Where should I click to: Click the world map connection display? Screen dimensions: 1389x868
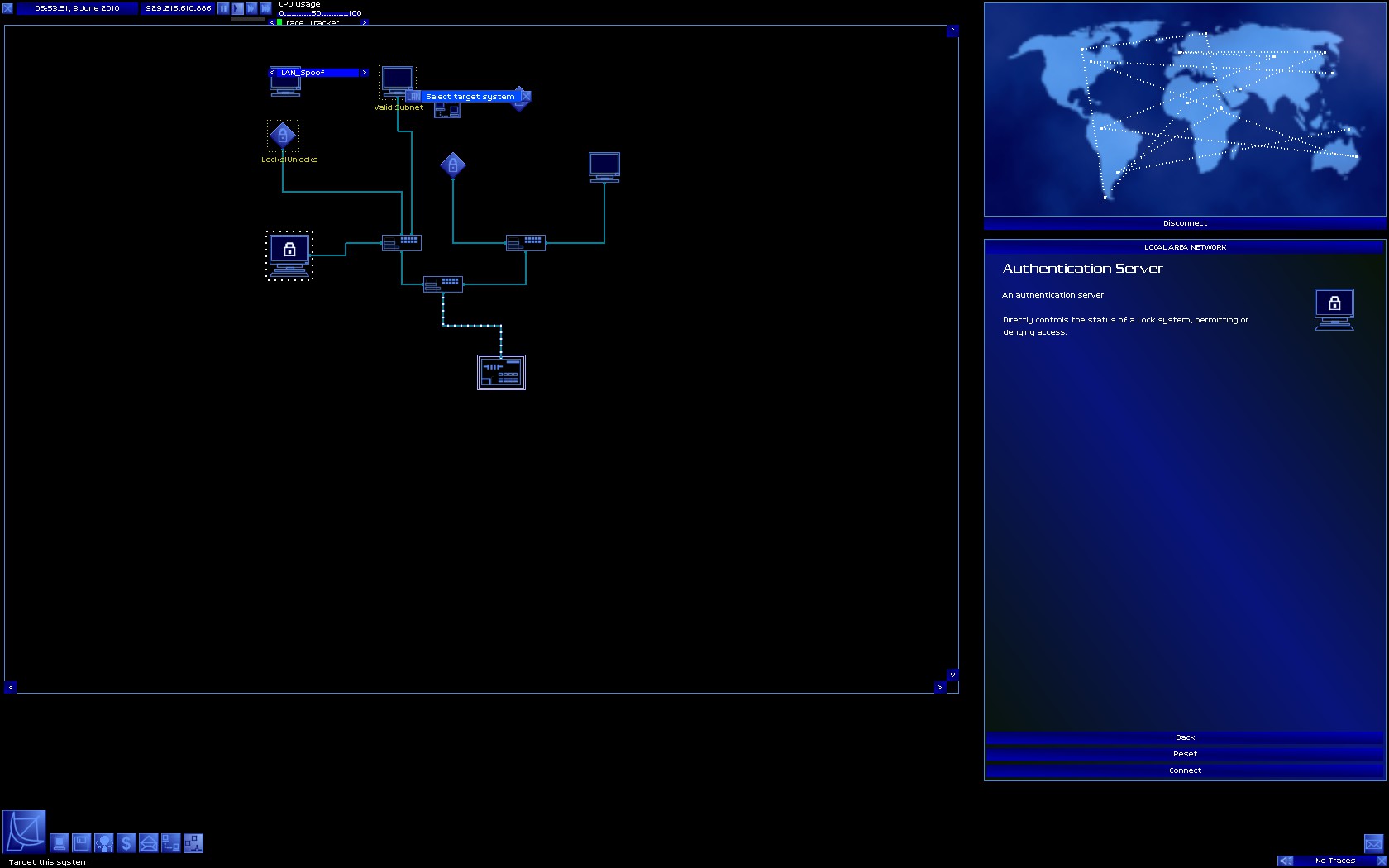[x=1185, y=110]
